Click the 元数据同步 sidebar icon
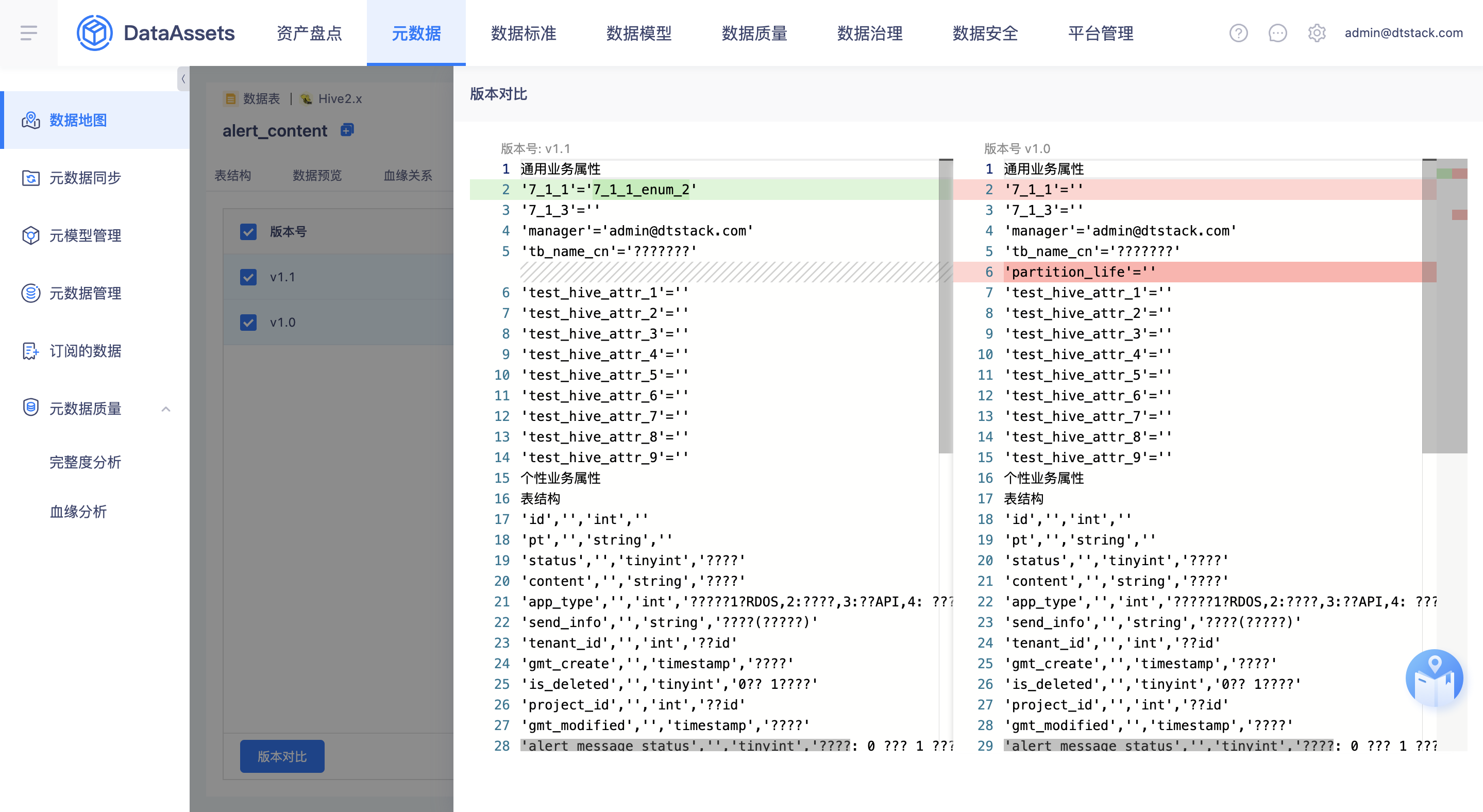The height and width of the screenshot is (812, 1483). (x=30, y=178)
